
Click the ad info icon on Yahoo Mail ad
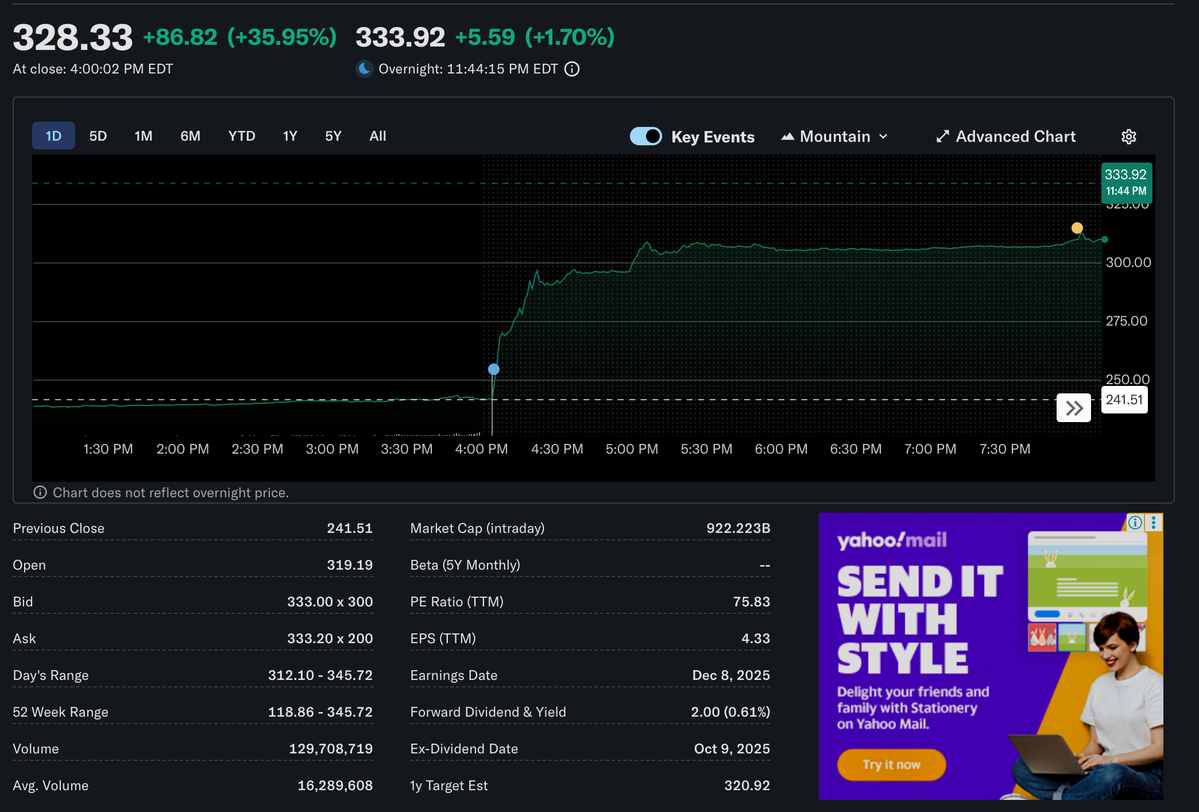[1135, 522]
